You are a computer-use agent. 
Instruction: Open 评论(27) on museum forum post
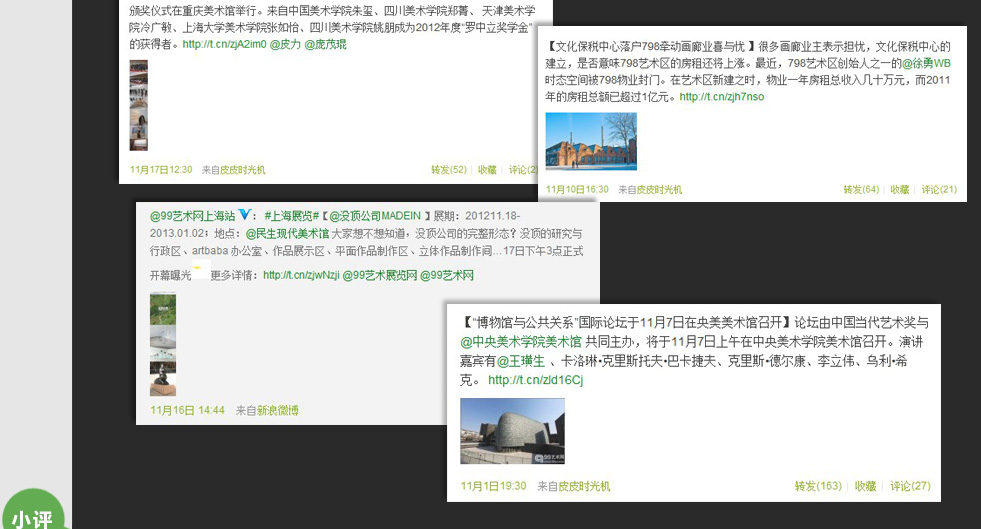click(x=910, y=486)
